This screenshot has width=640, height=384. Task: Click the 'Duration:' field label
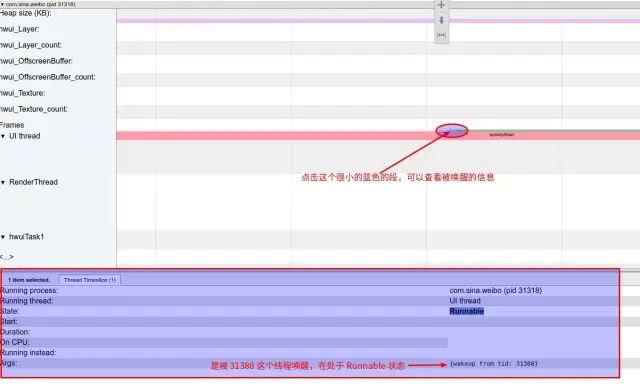pos(15,332)
